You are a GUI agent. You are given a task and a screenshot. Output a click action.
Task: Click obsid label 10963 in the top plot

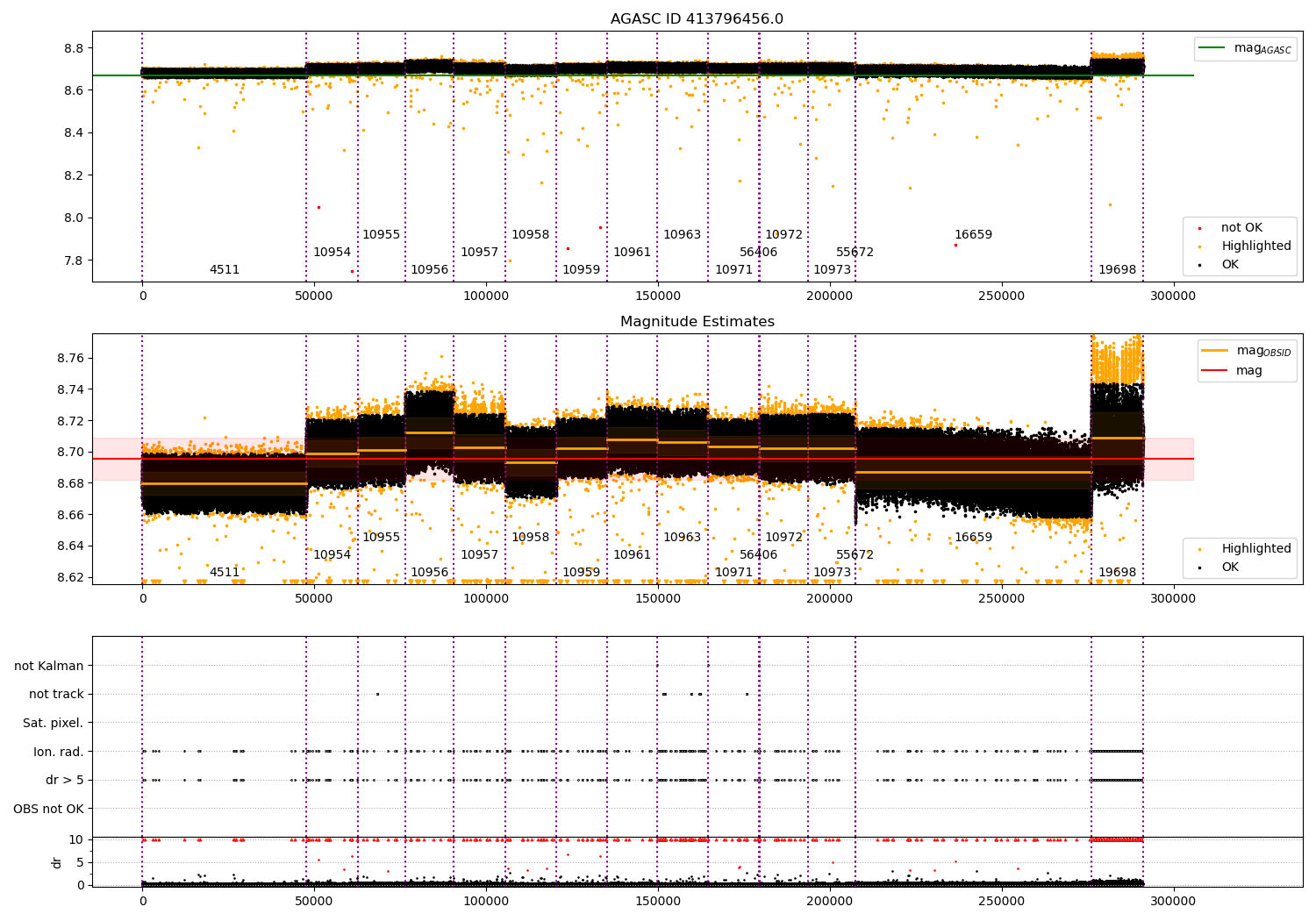pyautogui.click(x=682, y=235)
